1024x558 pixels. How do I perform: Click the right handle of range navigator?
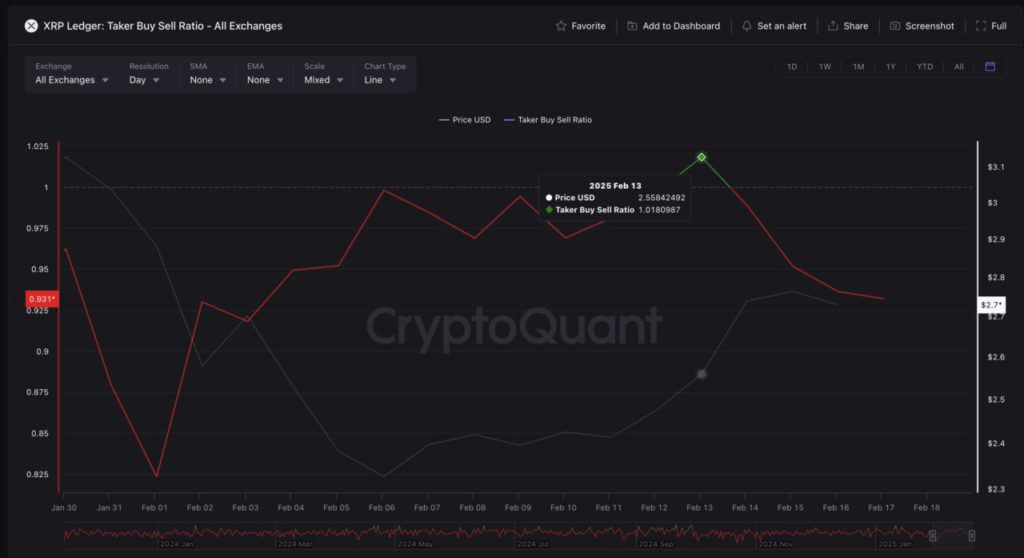click(972, 536)
